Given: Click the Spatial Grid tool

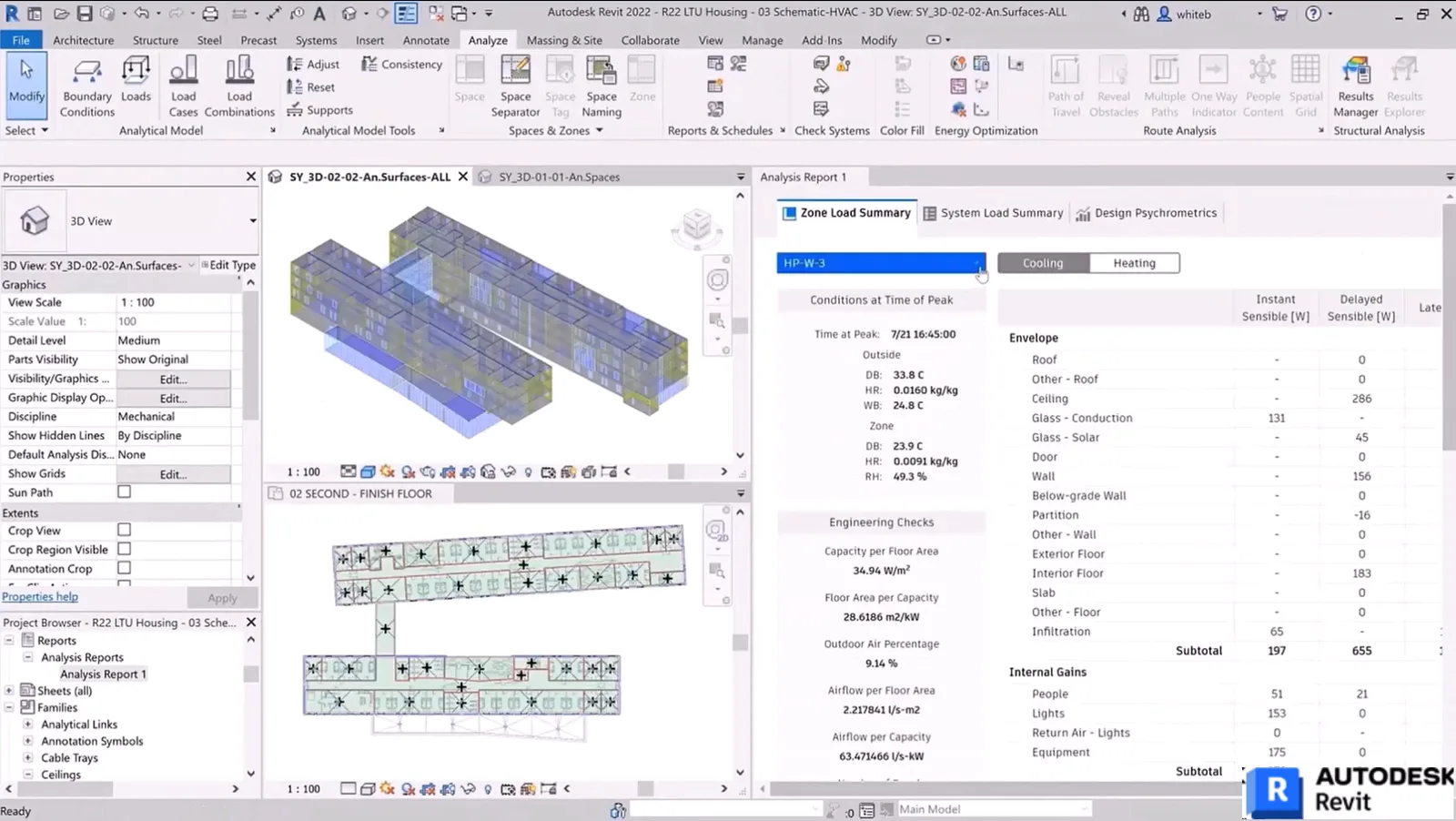Looking at the screenshot, I should (1306, 87).
